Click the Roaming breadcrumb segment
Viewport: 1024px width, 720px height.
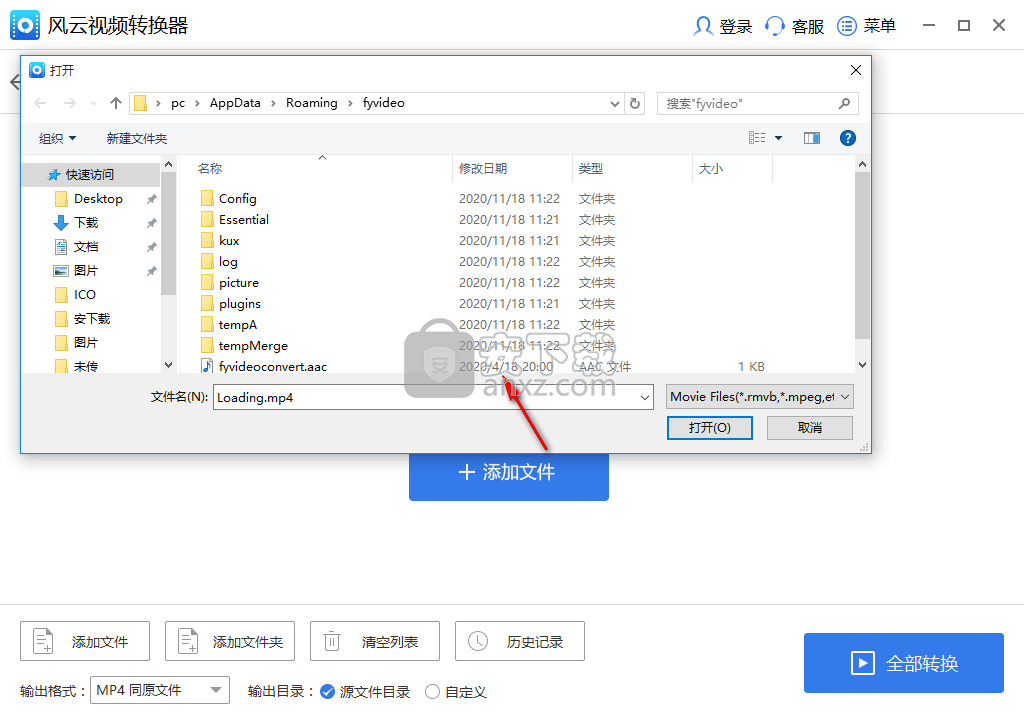(x=312, y=103)
